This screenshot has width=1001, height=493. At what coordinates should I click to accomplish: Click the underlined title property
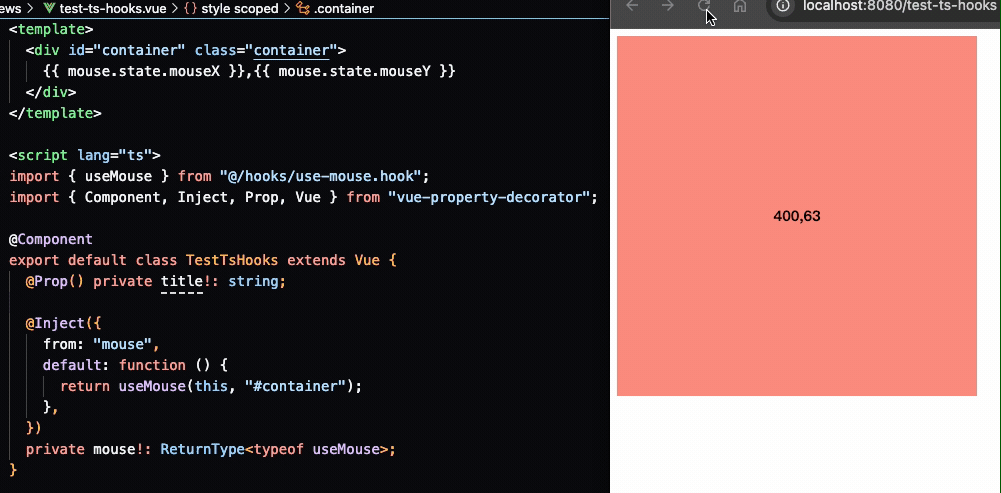pyautogui.click(x=182, y=282)
